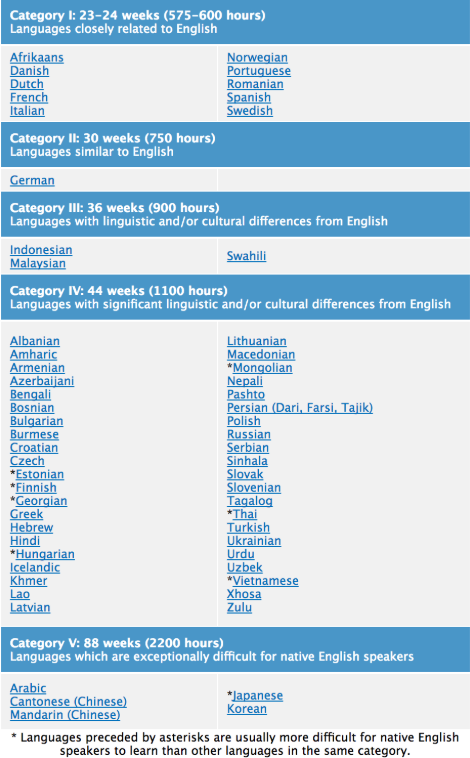
Task: Click the Lithuanian link
Action: (x=257, y=341)
